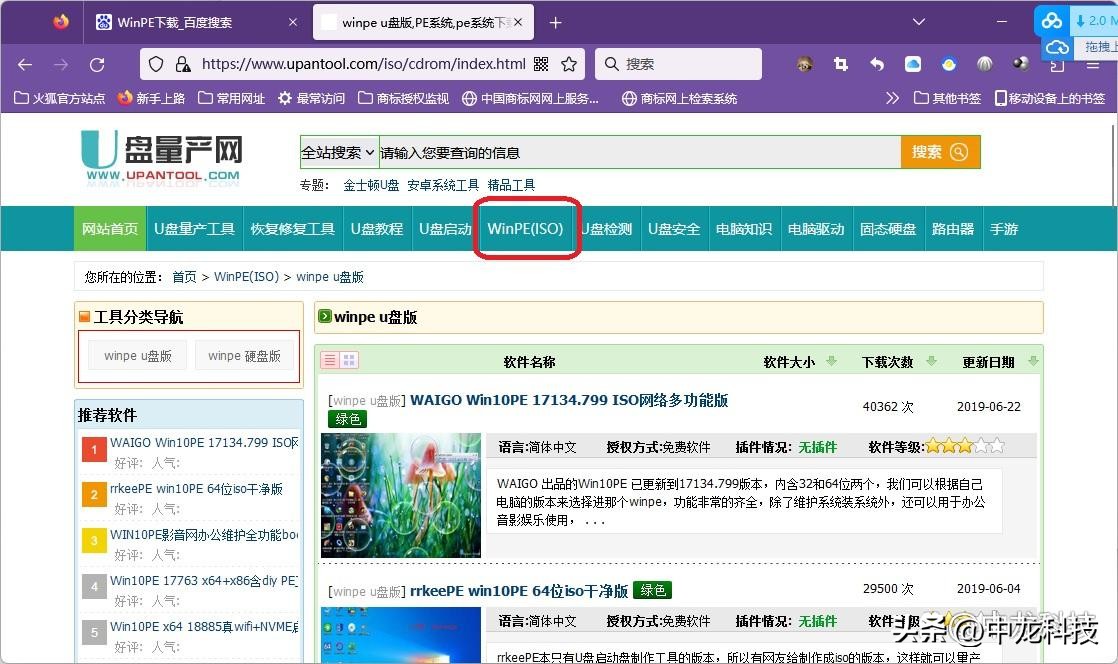Image resolution: width=1118 pixels, height=664 pixels.
Task: Click the Baidu Netdisk cloud icon
Action: [912, 63]
